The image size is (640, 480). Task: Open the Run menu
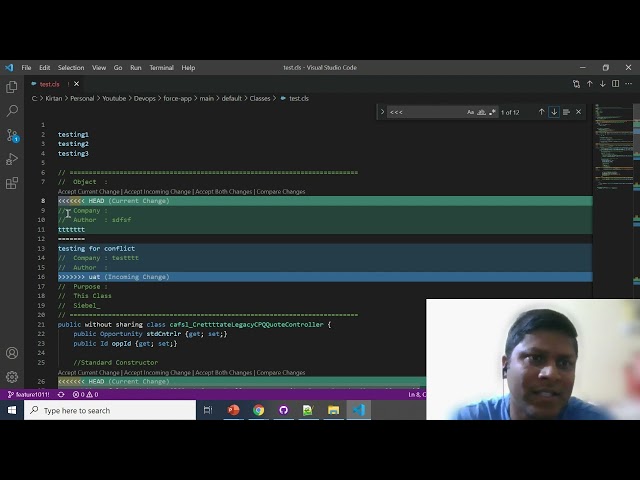click(136, 68)
